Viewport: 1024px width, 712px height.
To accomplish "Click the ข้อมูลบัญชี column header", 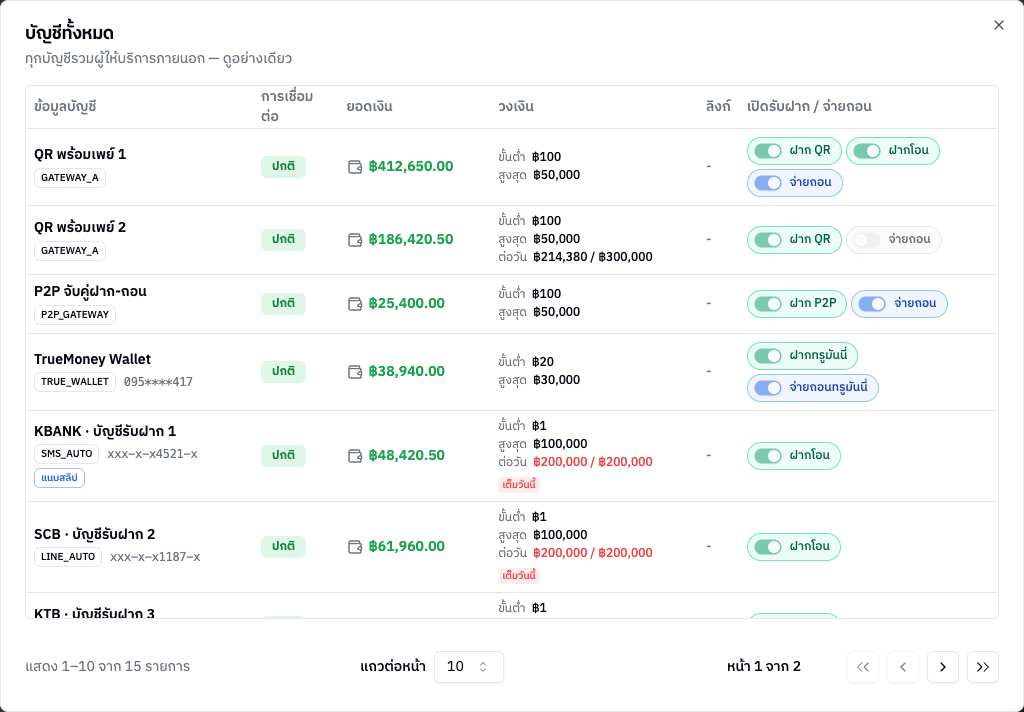I will [65, 106].
